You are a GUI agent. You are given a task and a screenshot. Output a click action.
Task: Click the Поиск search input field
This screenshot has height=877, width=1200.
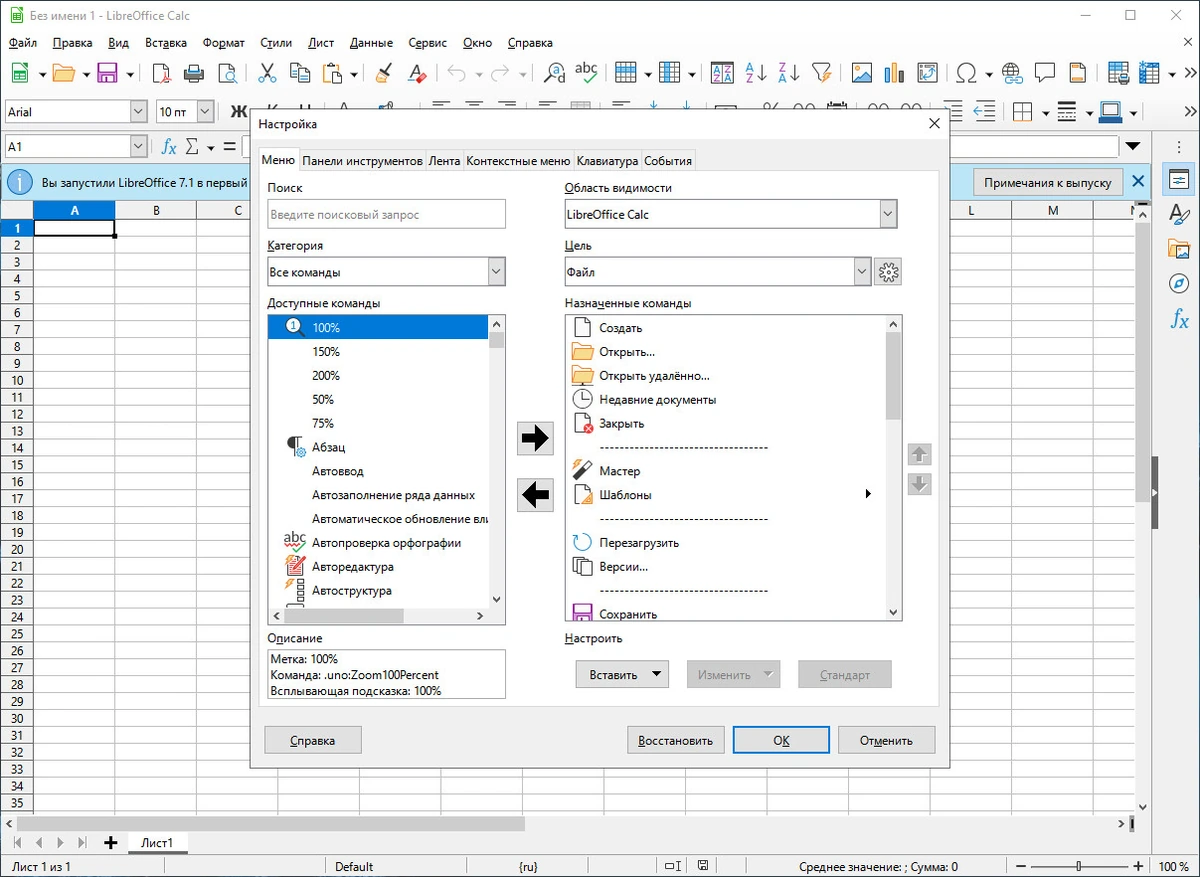[x=386, y=214]
